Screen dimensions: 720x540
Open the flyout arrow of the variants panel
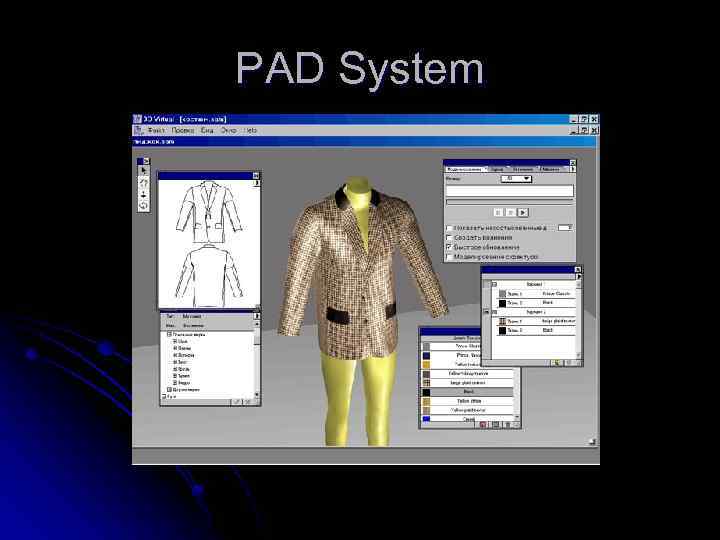(x=579, y=277)
